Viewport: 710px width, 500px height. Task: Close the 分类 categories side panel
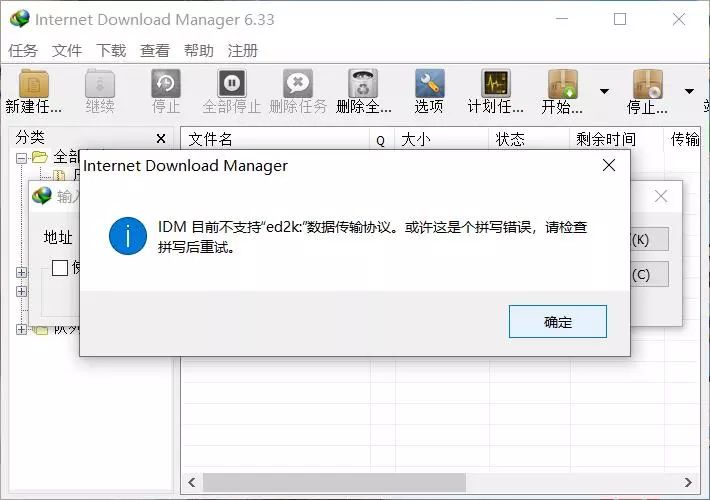[x=161, y=139]
